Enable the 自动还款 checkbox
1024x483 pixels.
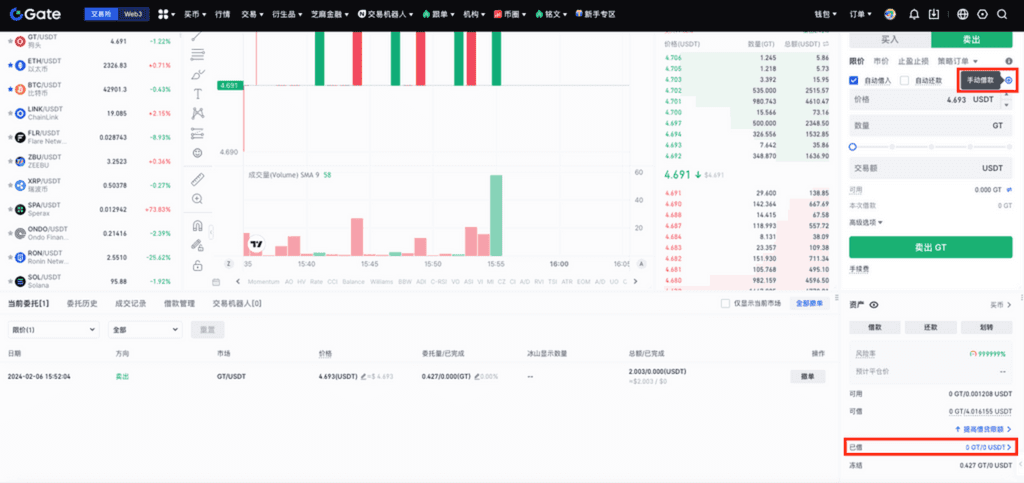click(905, 80)
